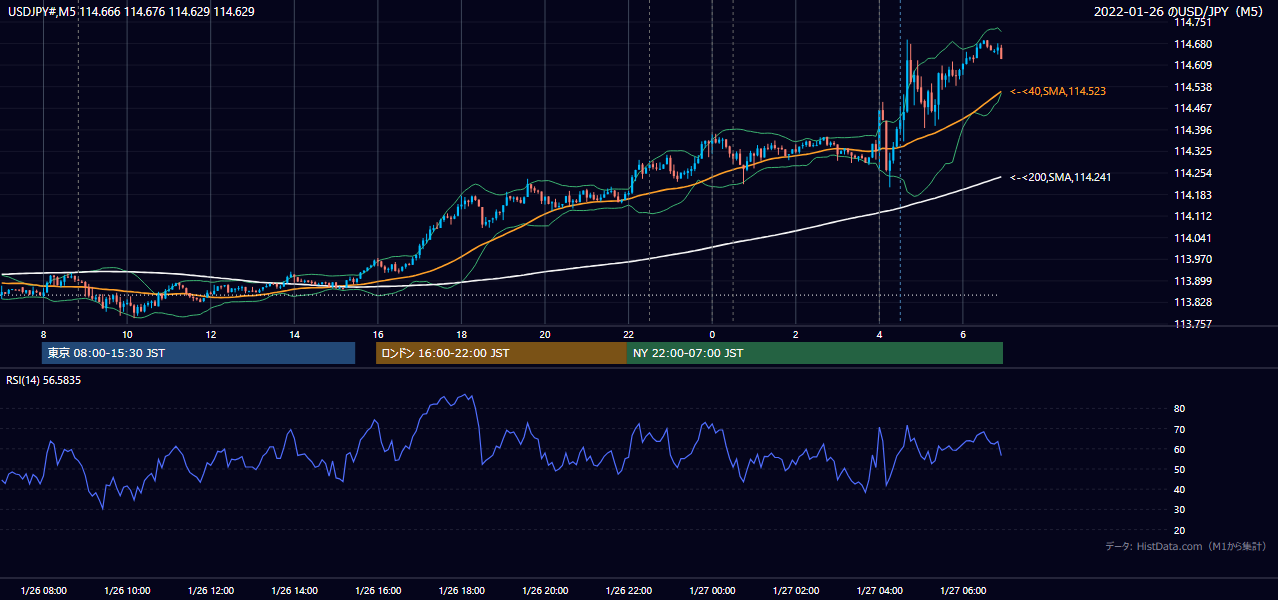Image resolution: width=1278 pixels, height=600 pixels.
Task: Click the RSI(14) 56.5835 indicator label
Action: click(43, 380)
